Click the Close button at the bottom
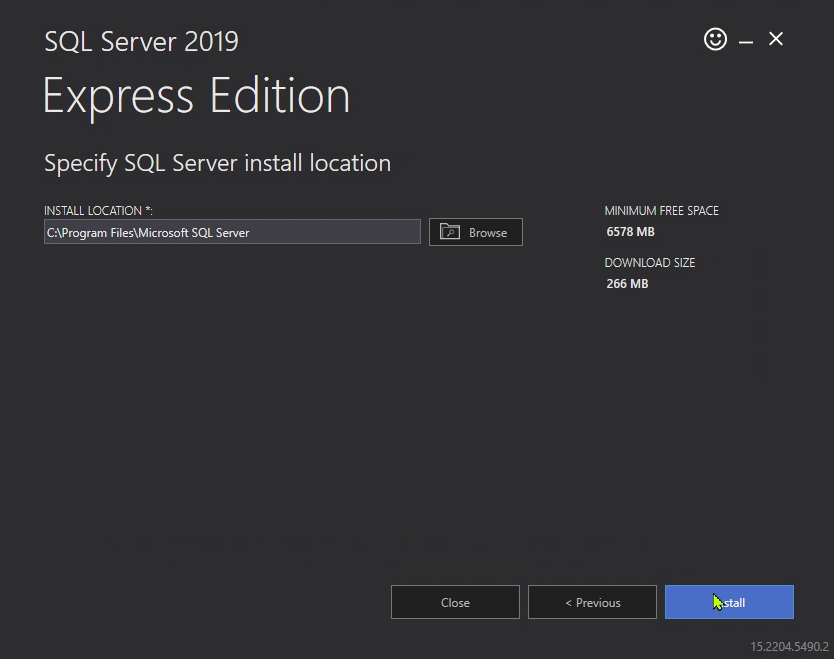Screen dimensions: 834x659 (x=455, y=602)
